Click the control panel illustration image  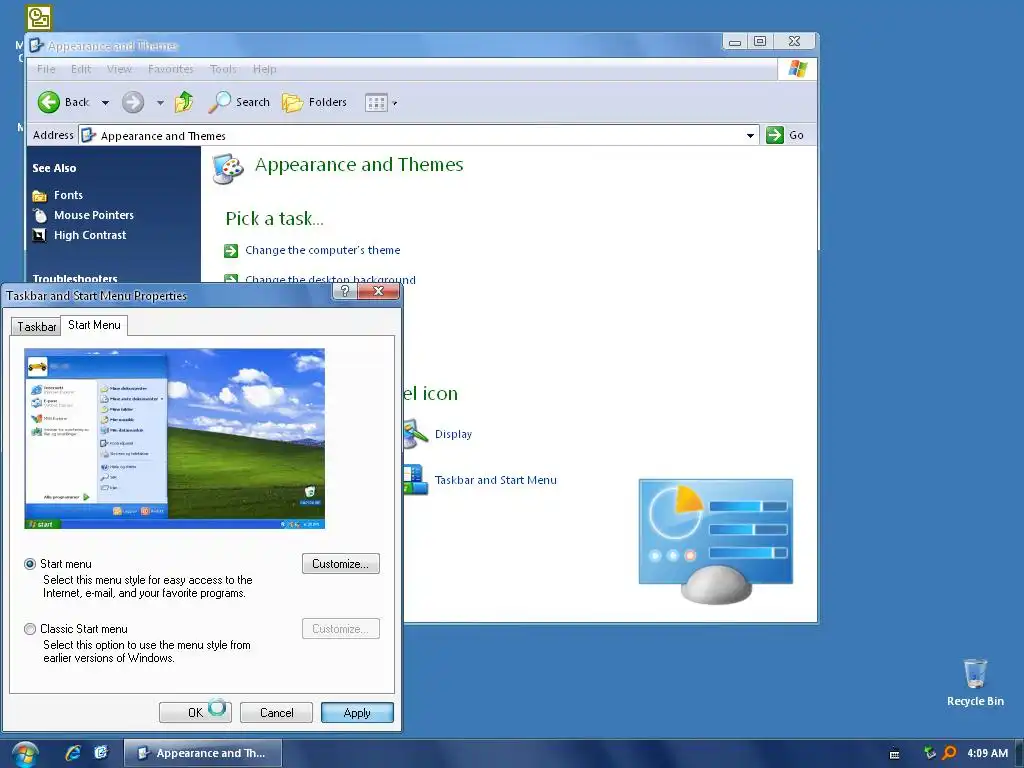click(716, 541)
